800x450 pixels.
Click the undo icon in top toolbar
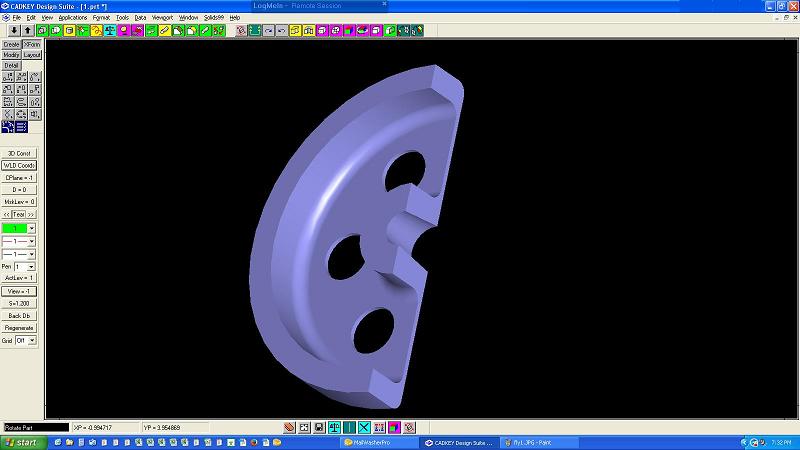coord(282,31)
